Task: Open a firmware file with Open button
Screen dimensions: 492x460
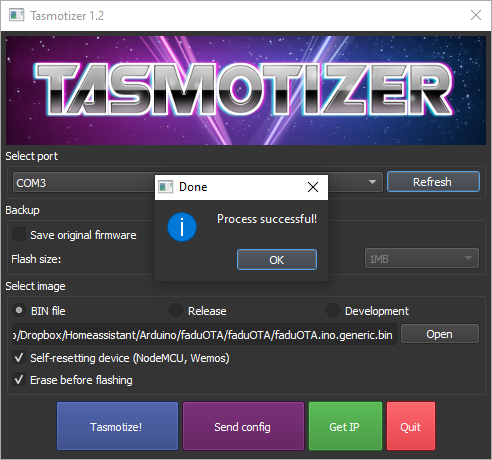Action: (440, 334)
